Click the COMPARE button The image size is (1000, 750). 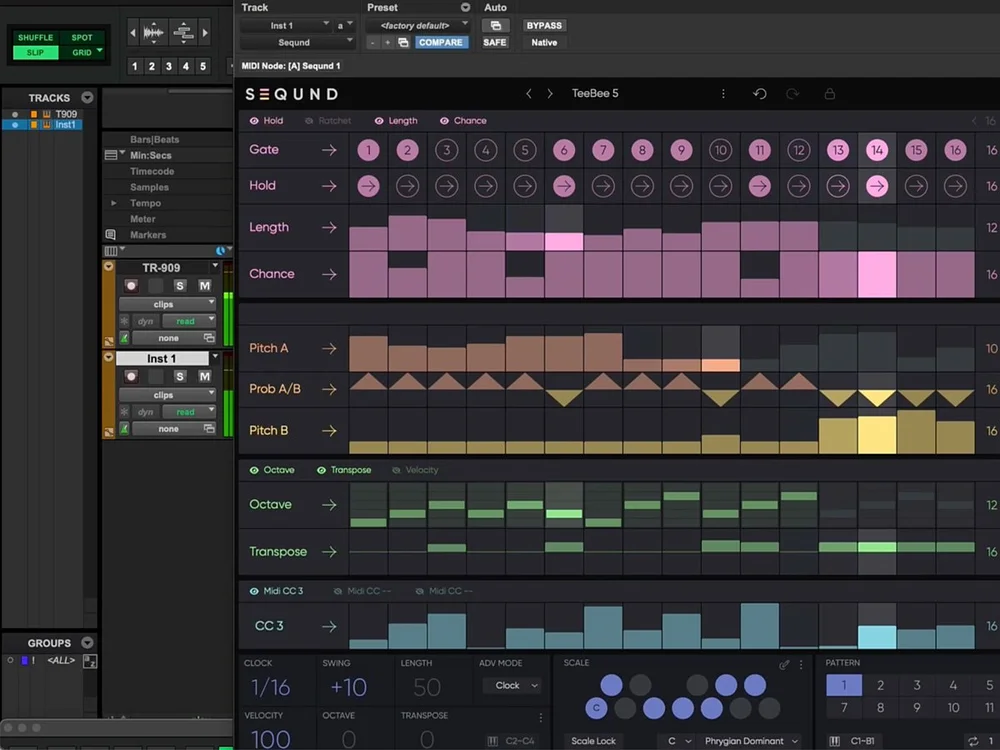(441, 42)
